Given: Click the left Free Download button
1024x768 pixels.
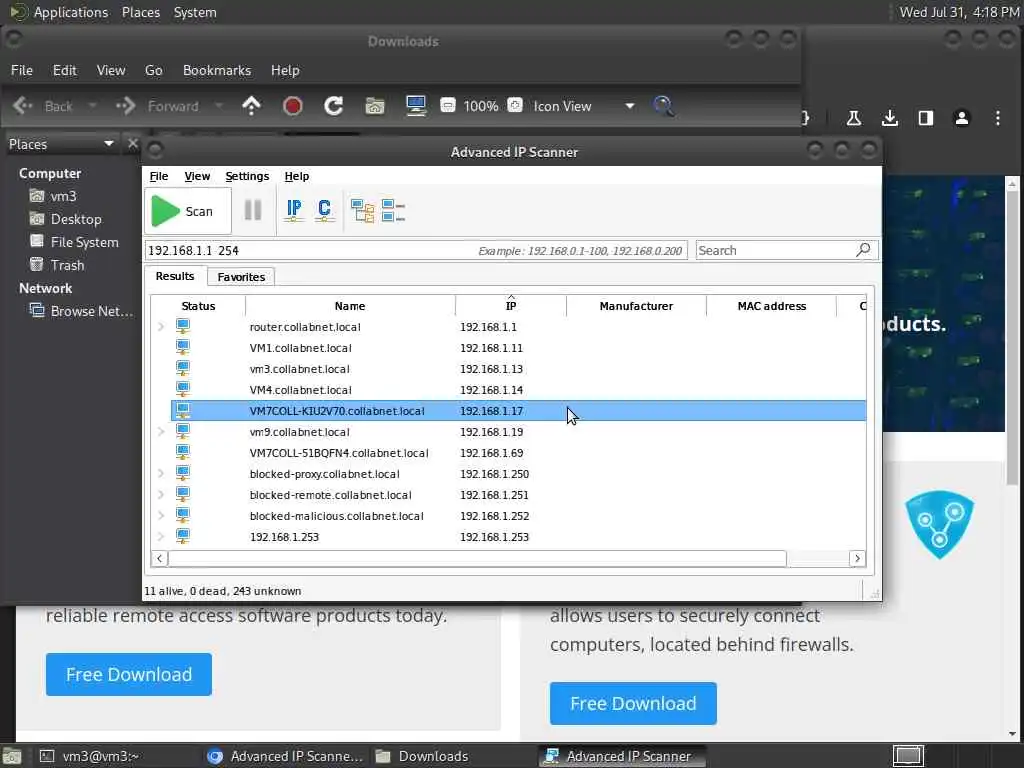Looking at the screenshot, I should (129, 674).
